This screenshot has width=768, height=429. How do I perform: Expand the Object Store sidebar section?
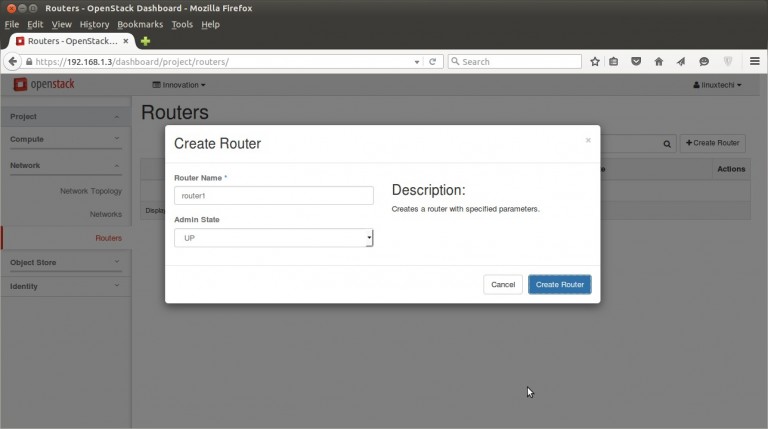(x=65, y=262)
